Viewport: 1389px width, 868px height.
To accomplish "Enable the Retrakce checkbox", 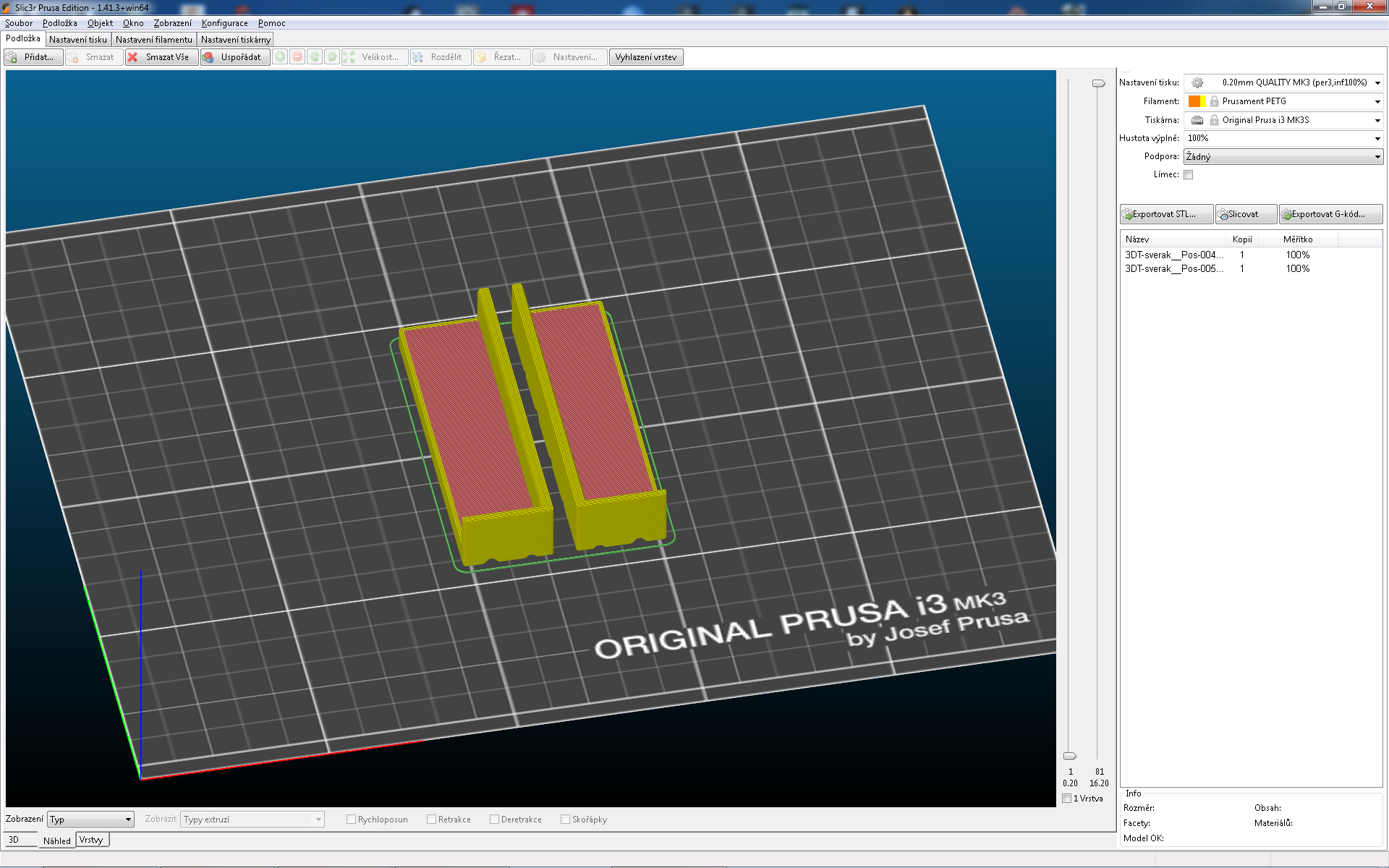I will (x=431, y=820).
